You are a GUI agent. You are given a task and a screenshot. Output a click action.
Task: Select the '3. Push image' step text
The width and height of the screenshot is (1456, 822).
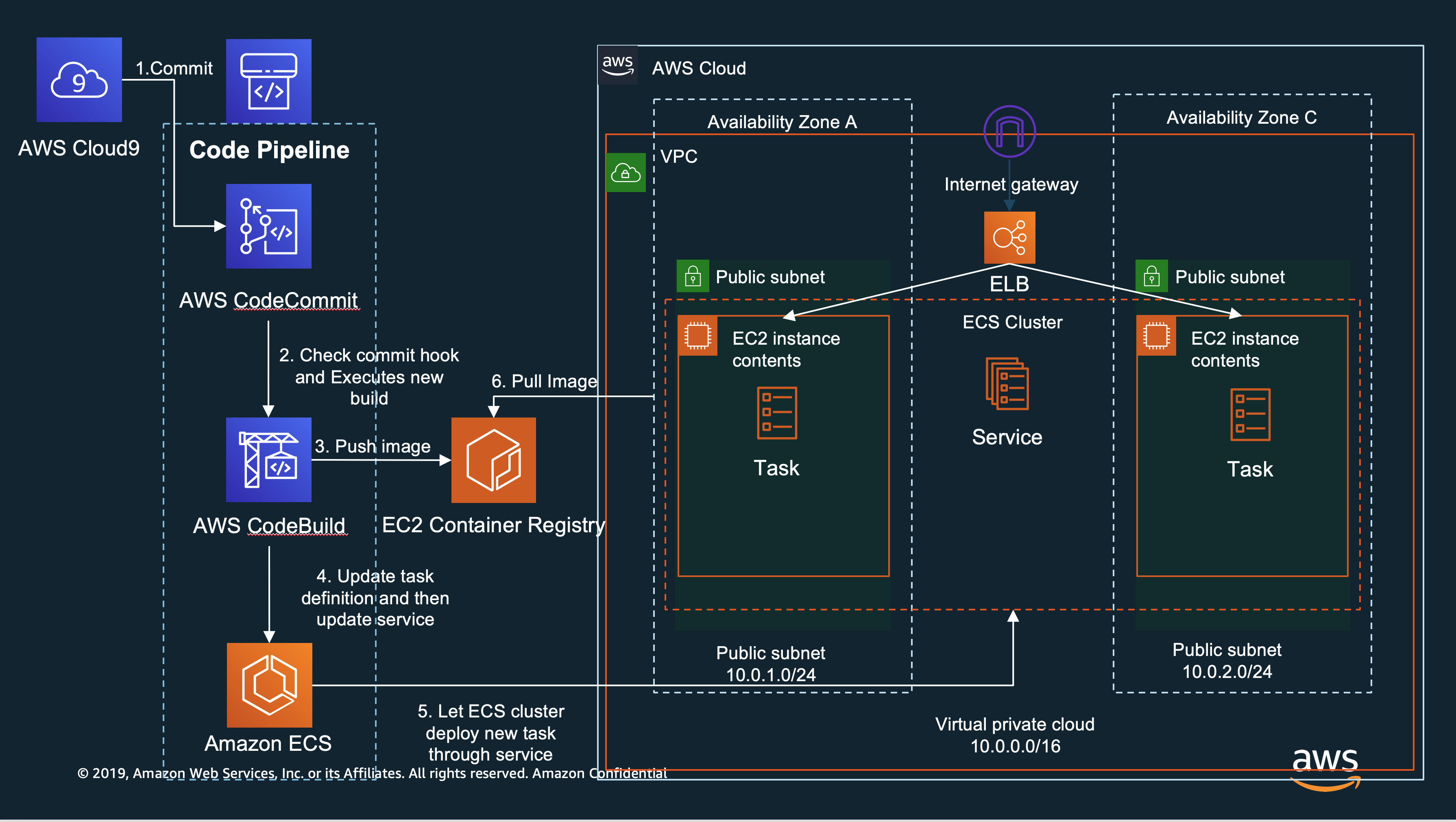[373, 446]
